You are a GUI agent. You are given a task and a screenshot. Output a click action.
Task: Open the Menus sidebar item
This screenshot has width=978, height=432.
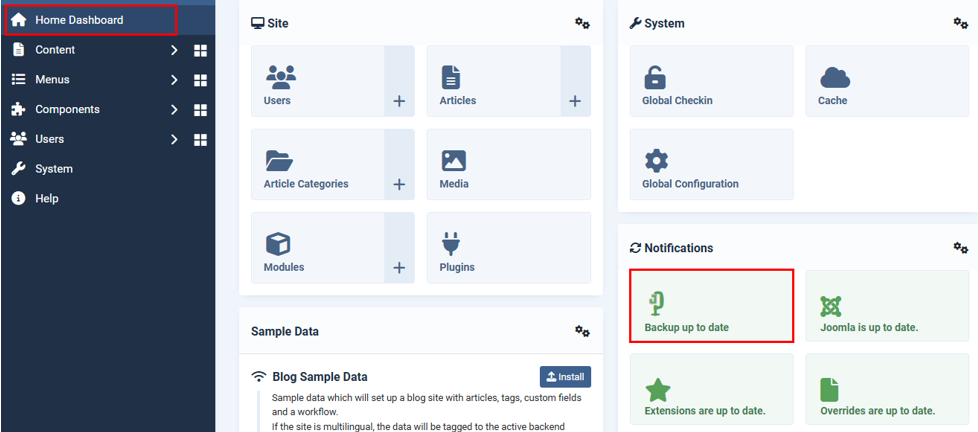click(52, 80)
